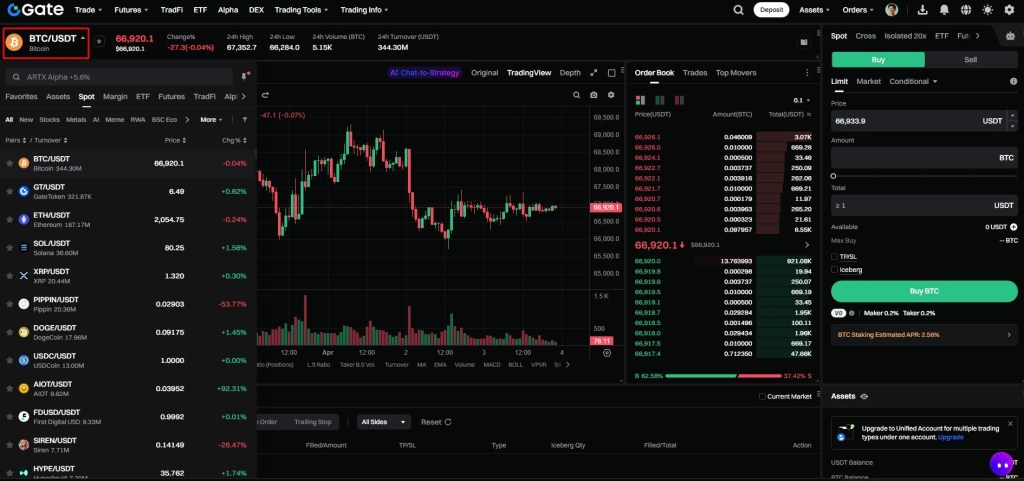Open chart symbol search magnifier
This screenshot has width=1024, height=481.
[x=577, y=95]
